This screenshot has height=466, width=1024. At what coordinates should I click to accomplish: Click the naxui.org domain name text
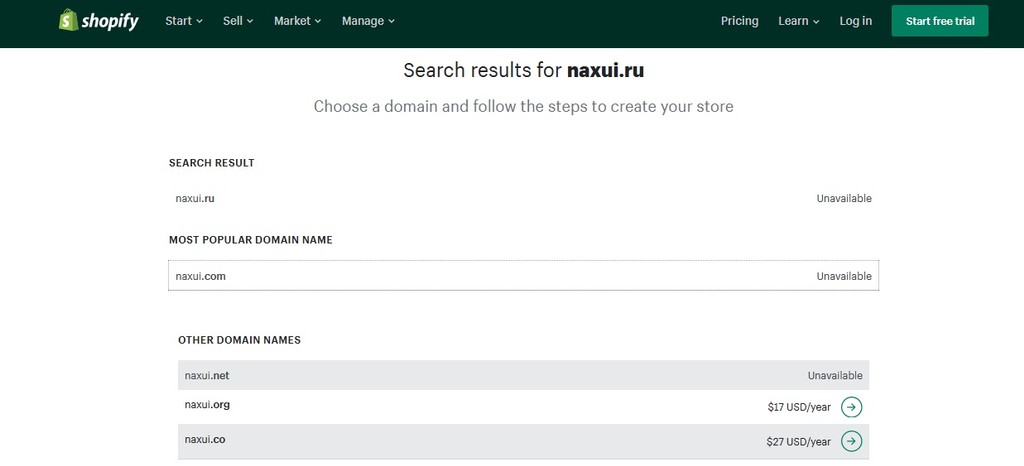(207, 405)
